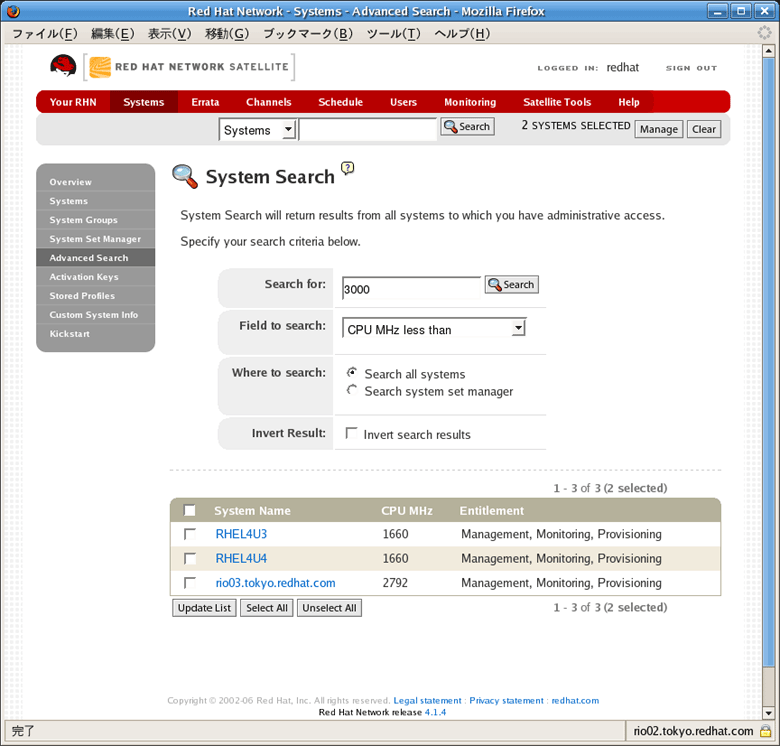Screen dimensions: 780x746
Task: Open the RHEL4U4 system link
Action: point(241,559)
